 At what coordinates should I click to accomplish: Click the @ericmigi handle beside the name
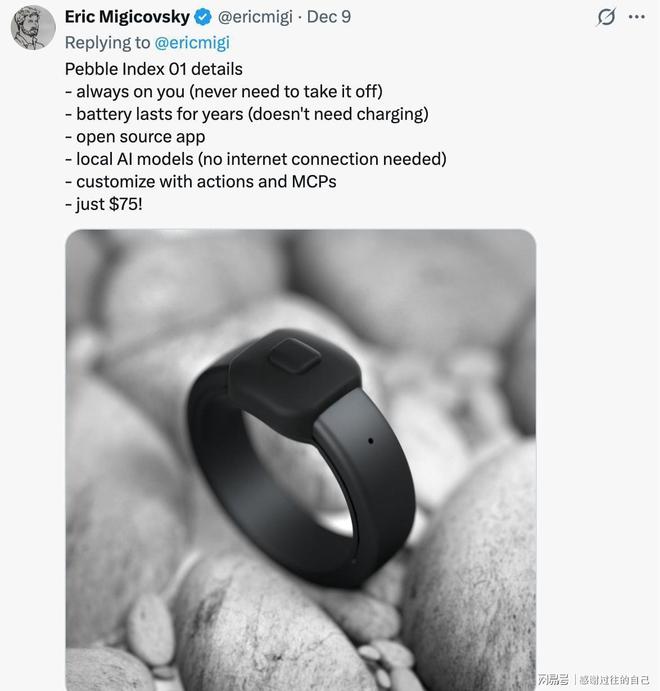(256, 17)
